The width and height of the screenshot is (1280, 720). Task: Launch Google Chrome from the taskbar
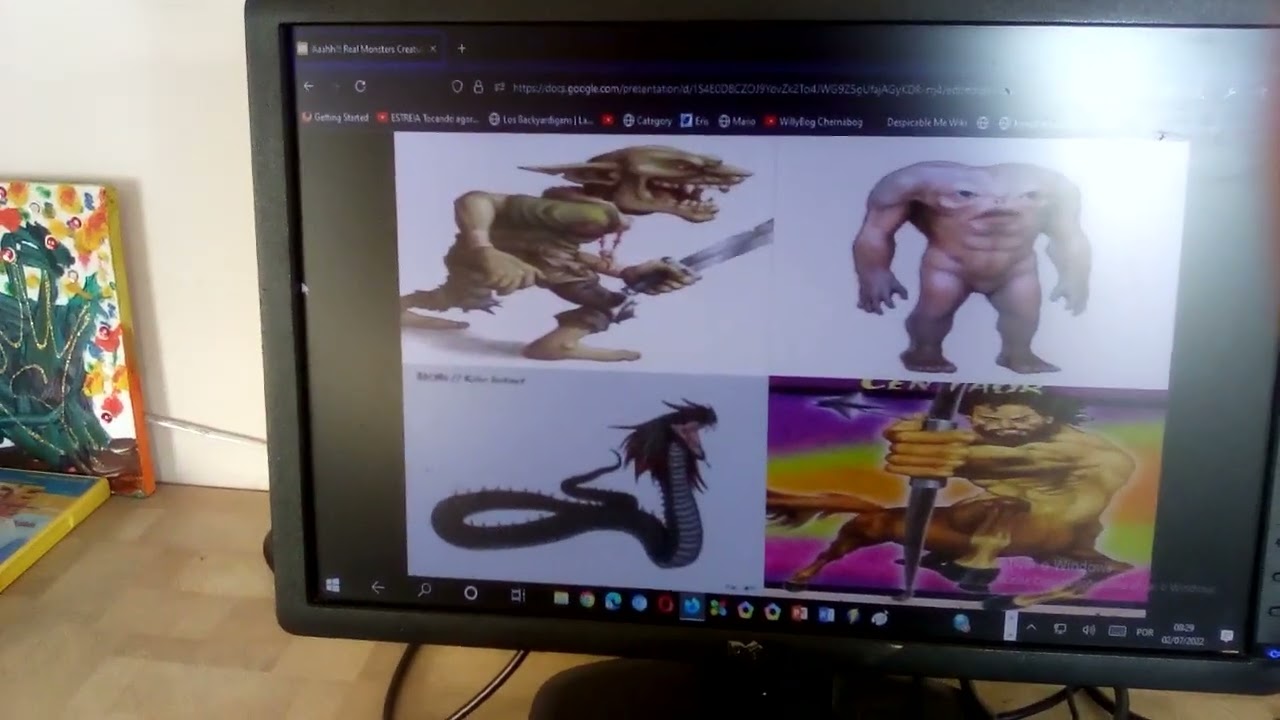click(587, 600)
